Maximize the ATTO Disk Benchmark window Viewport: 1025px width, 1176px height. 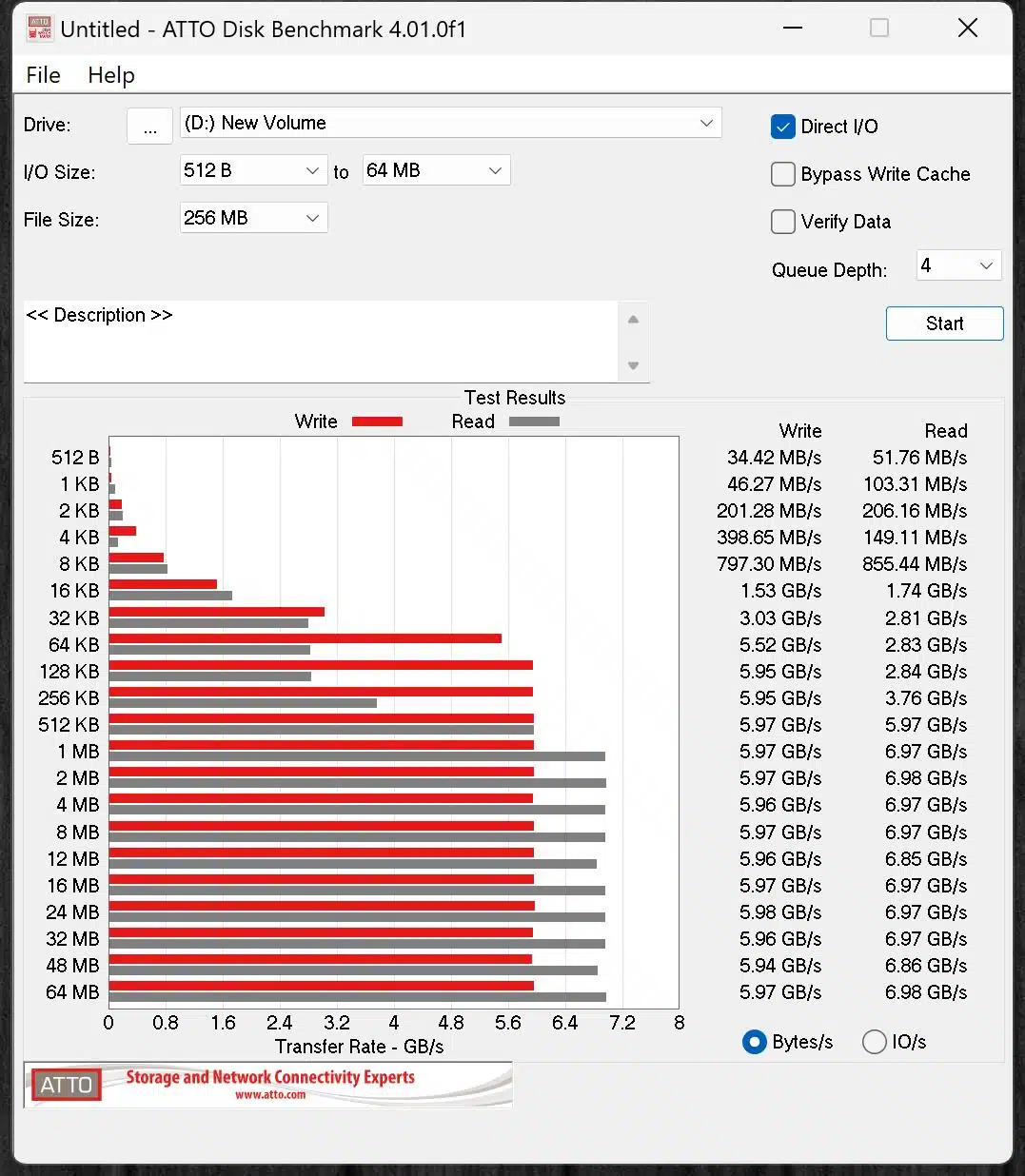879,28
